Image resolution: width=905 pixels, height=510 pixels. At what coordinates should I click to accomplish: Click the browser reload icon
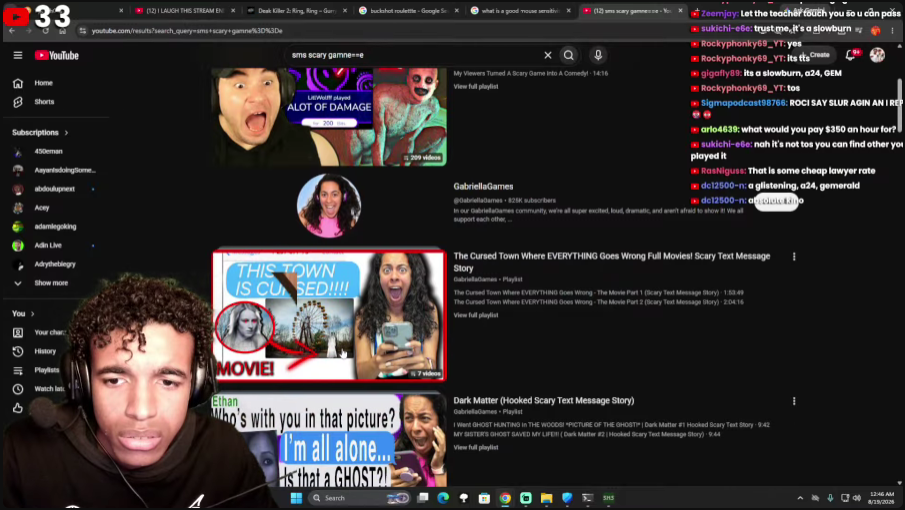click(x=46, y=31)
